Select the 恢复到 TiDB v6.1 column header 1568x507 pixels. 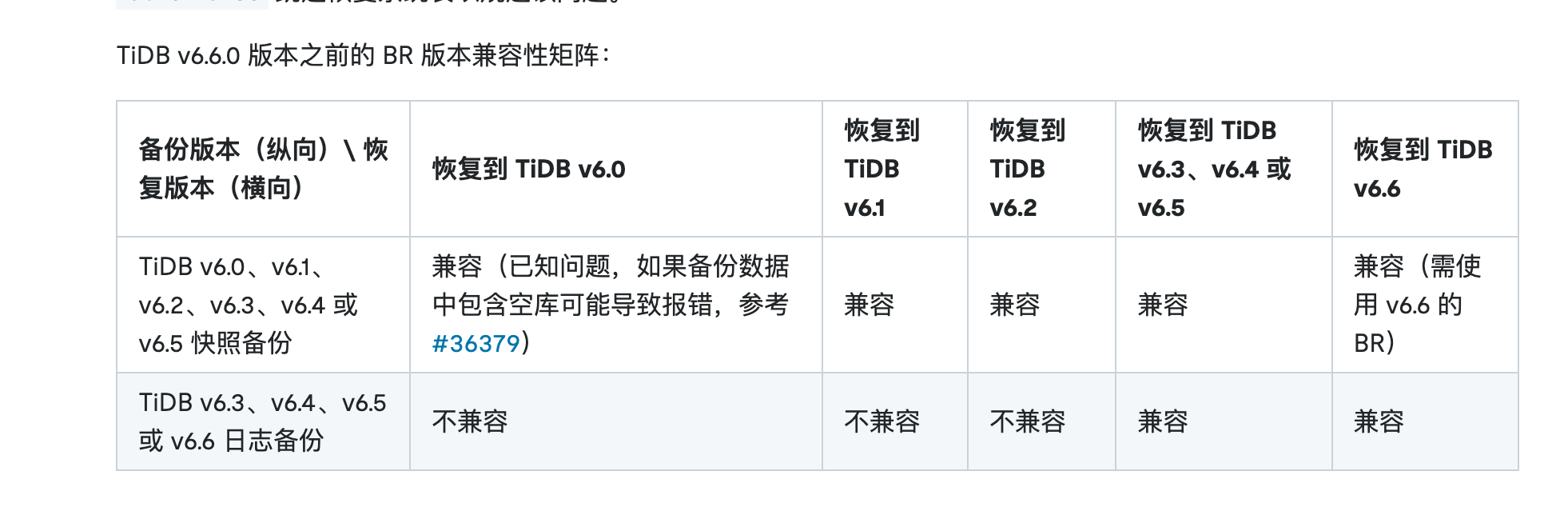[882, 169]
